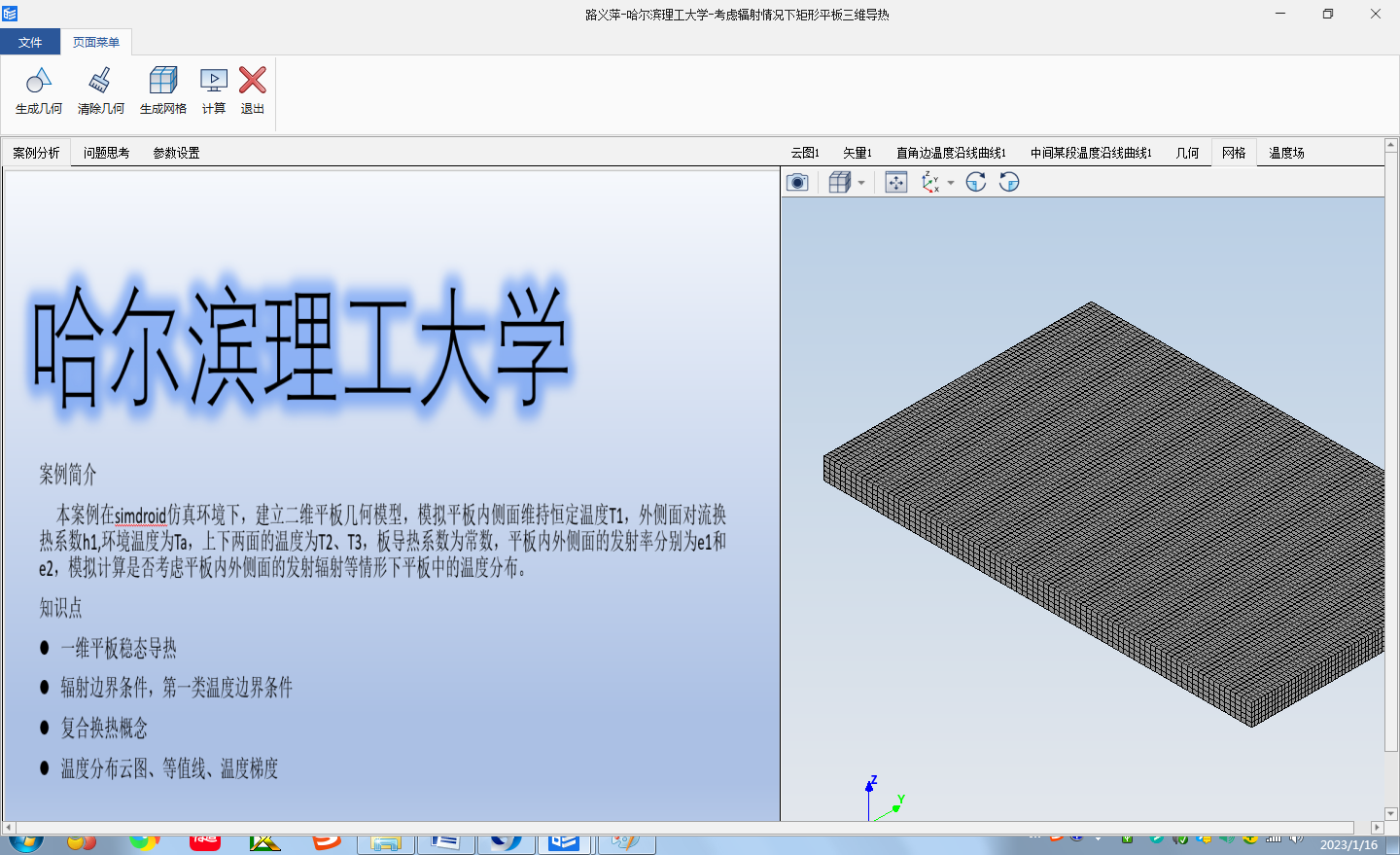1400x855 pixels.
Task: Click the taskbar date 2023/1/16
Action: pyautogui.click(x=1348, y=845)
